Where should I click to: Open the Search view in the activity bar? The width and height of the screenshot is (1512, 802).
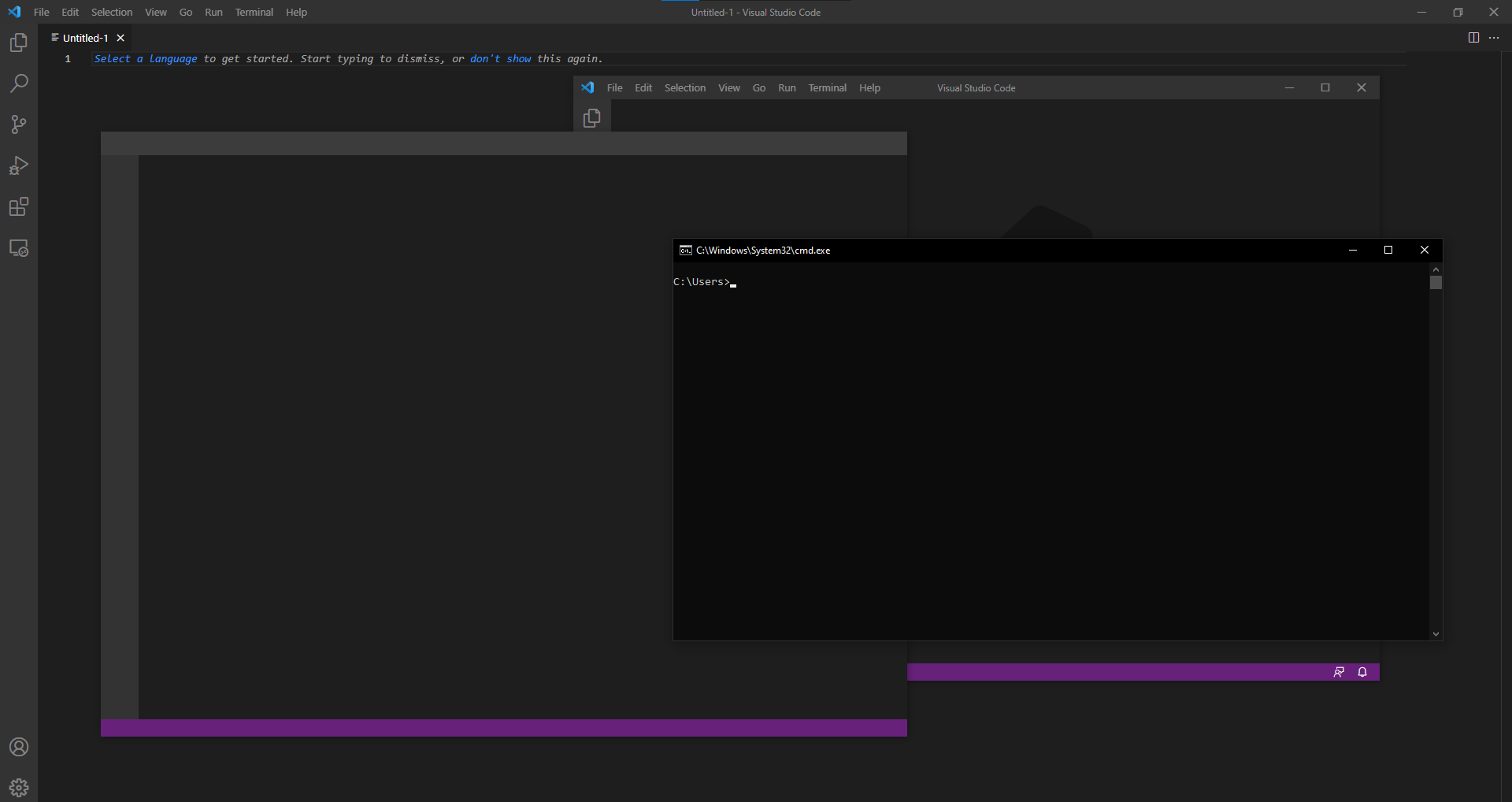coord(19,84)
